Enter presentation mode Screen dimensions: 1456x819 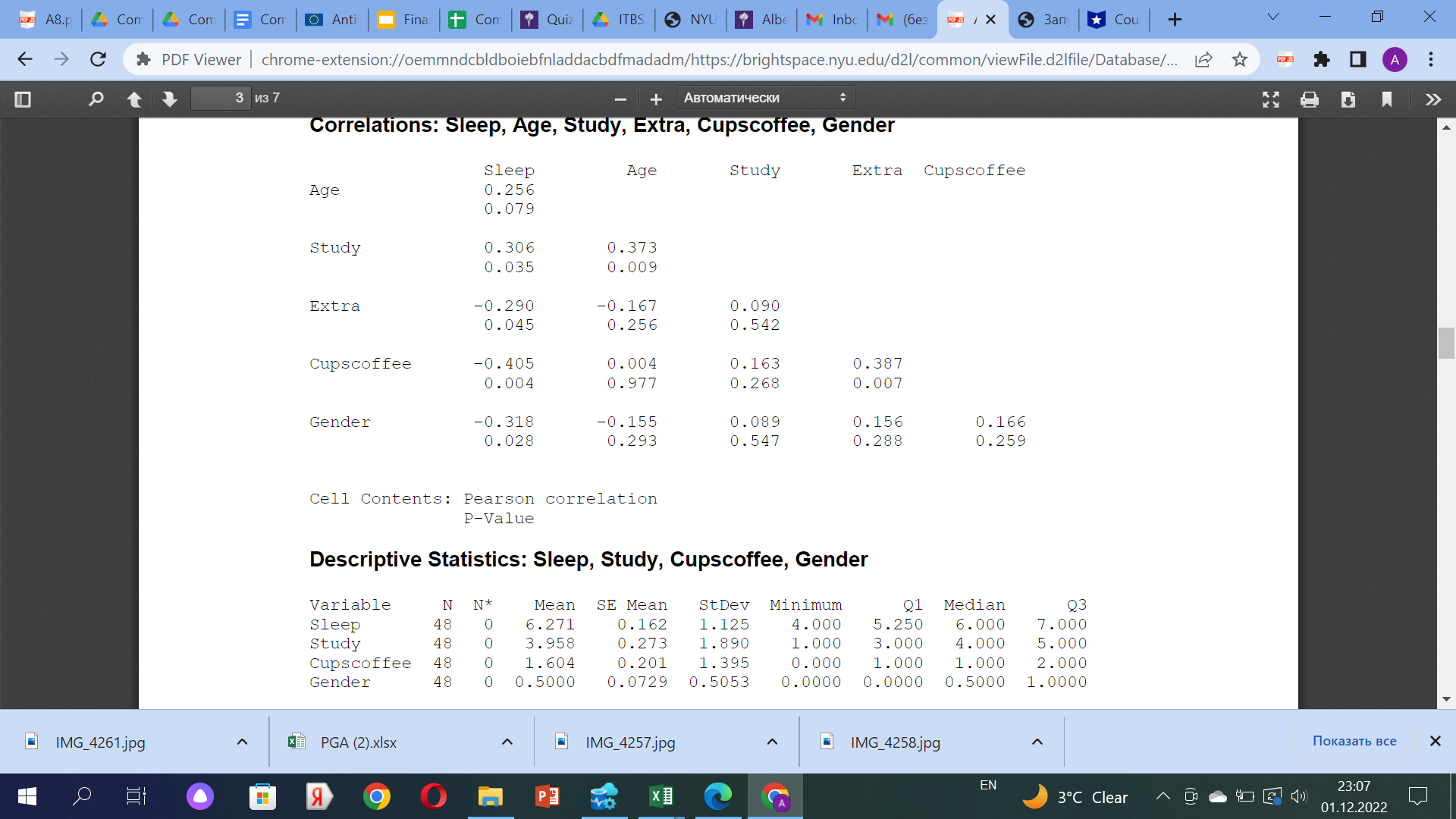[1271, 99]
